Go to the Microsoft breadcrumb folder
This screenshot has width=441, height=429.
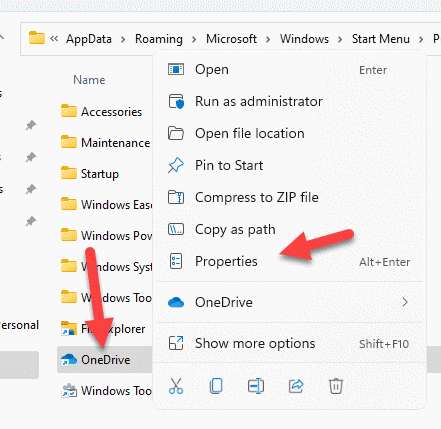[x=231, y=39]
